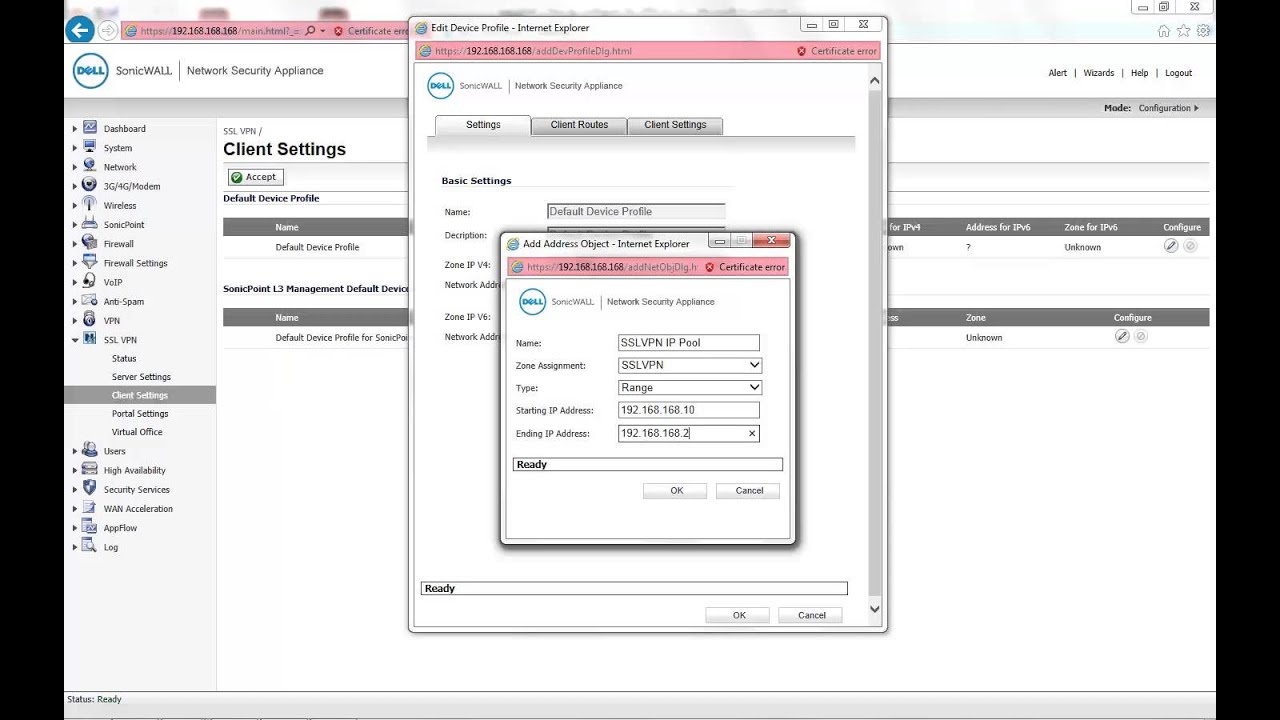
Task: Open the Anti-Spam envelope icon
Action: click(90, 301)
